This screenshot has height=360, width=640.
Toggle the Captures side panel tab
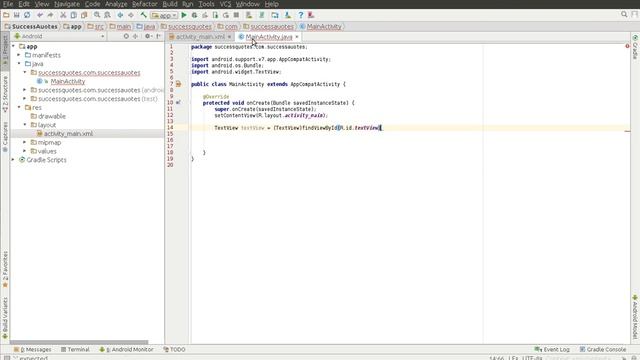tap(5, 137)
